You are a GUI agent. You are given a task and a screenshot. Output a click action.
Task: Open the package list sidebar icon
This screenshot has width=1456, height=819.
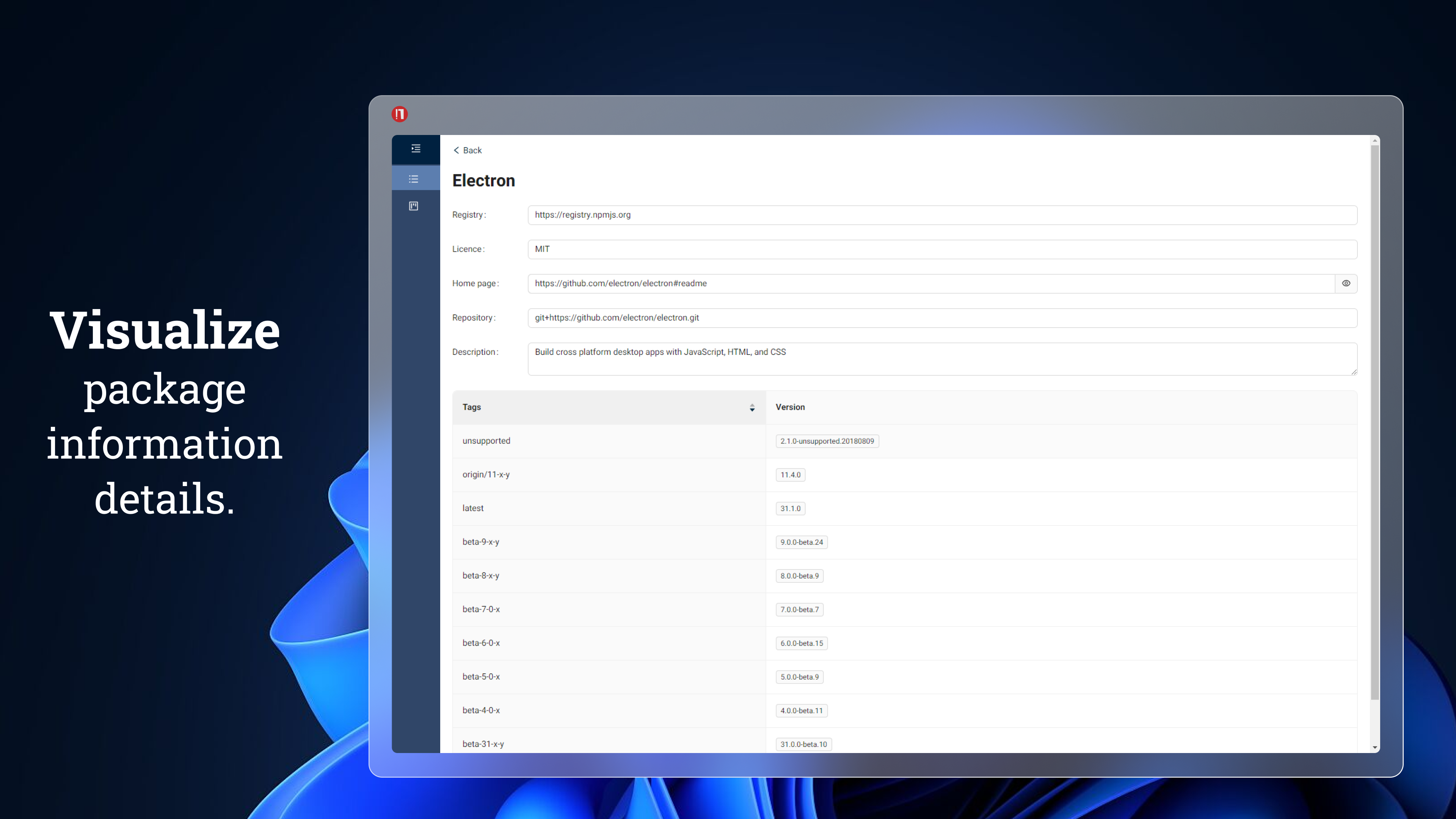pos(414,179)
